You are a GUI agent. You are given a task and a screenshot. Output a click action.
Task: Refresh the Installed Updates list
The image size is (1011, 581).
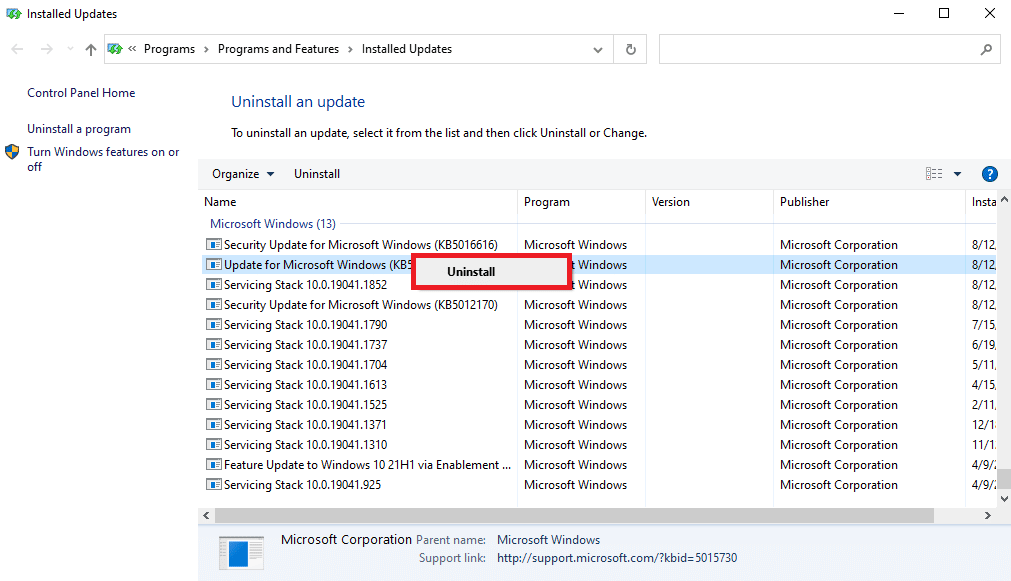(x=630, y=49)
